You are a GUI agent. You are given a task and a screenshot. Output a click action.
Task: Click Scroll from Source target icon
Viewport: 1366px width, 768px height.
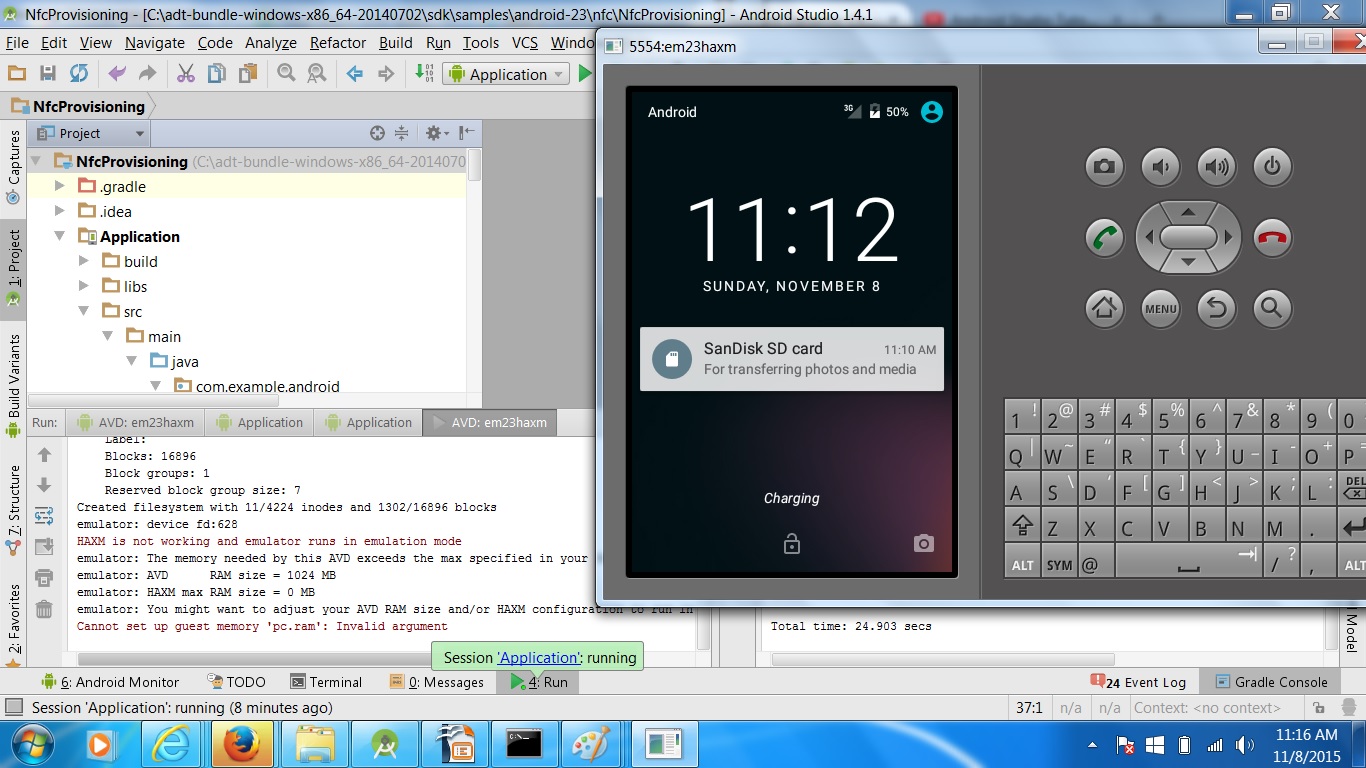377,133
